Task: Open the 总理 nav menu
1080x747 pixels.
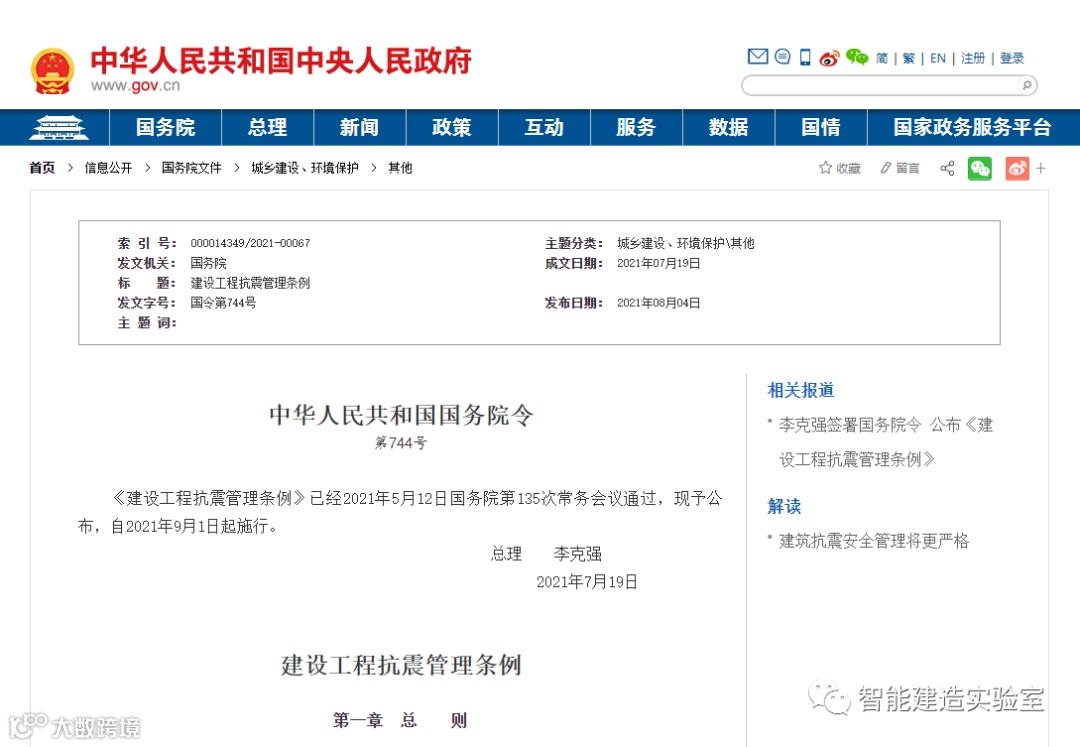Action: click(x=267, y=127)
